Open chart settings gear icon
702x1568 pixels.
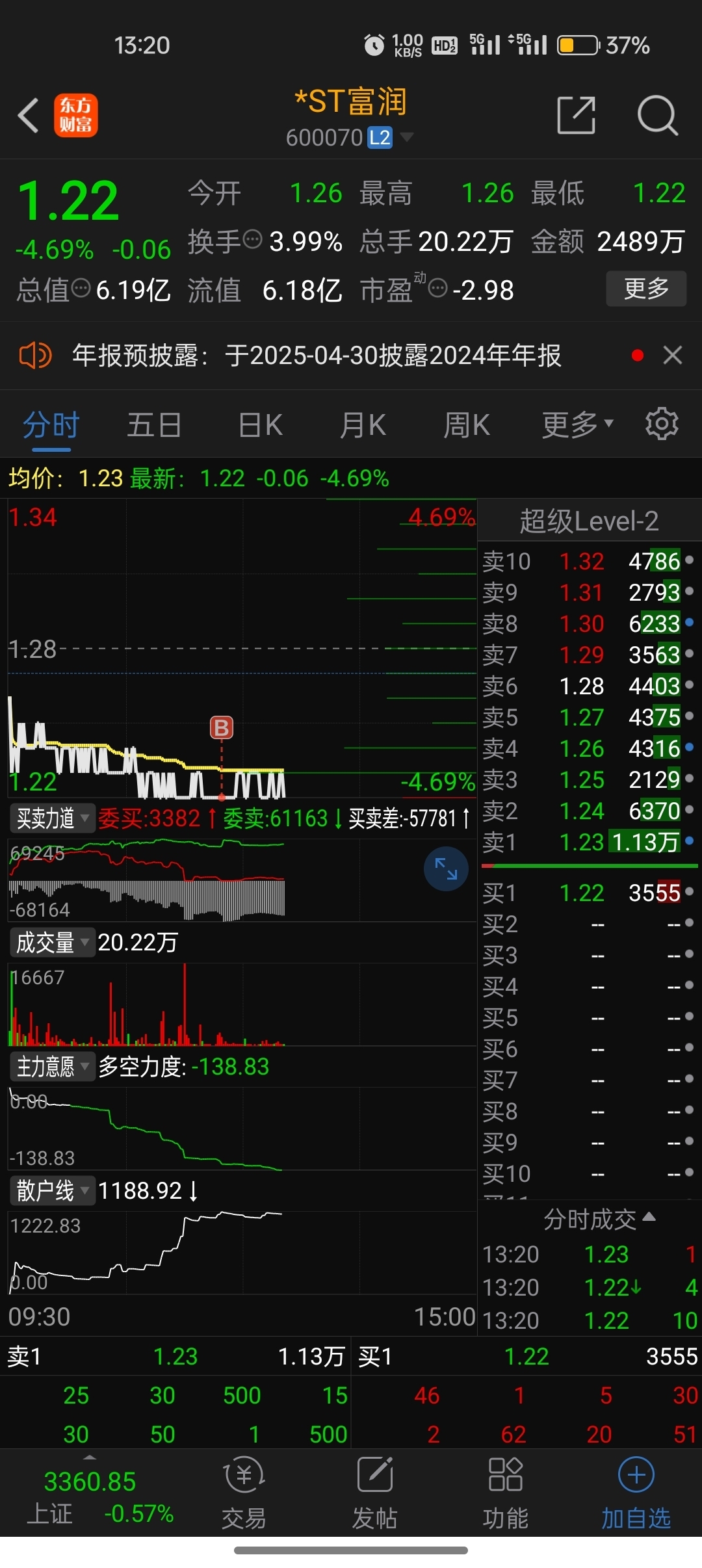tap(662, 425)
